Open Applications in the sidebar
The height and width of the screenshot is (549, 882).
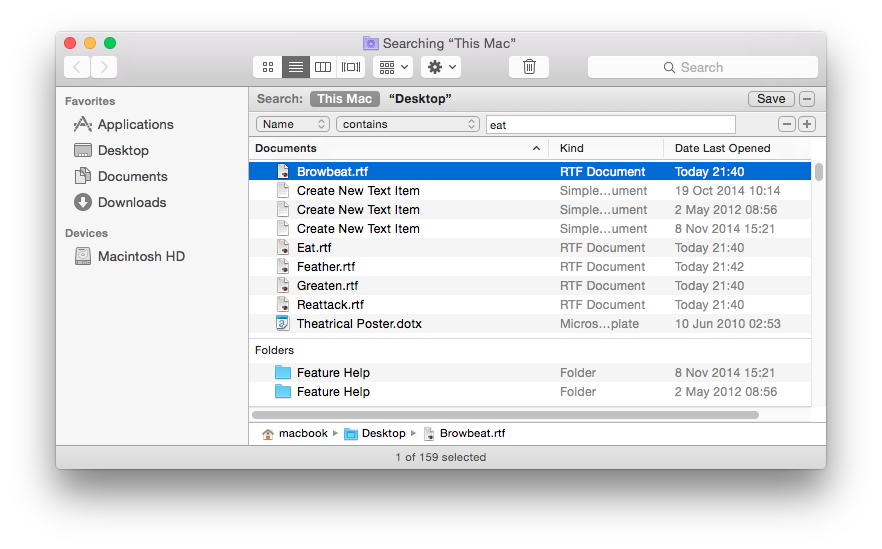pyautogui.click(x=124, y=124)
